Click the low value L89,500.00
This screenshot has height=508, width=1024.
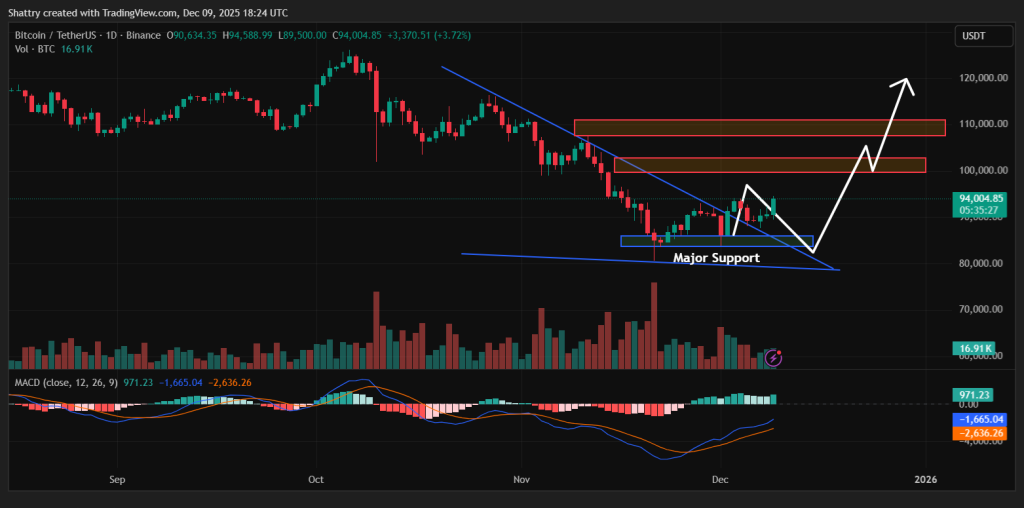pos(302,35)
